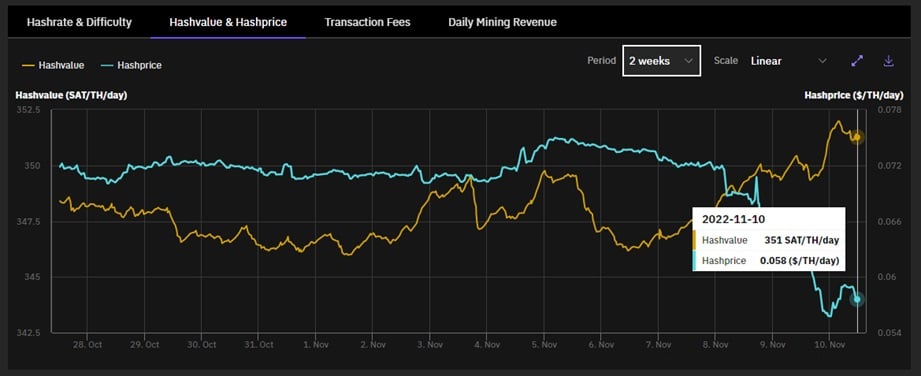This screenshot has height=376, width=921.
Task: Click the cyan Hashprice endpoint marker
Action: 857,299
